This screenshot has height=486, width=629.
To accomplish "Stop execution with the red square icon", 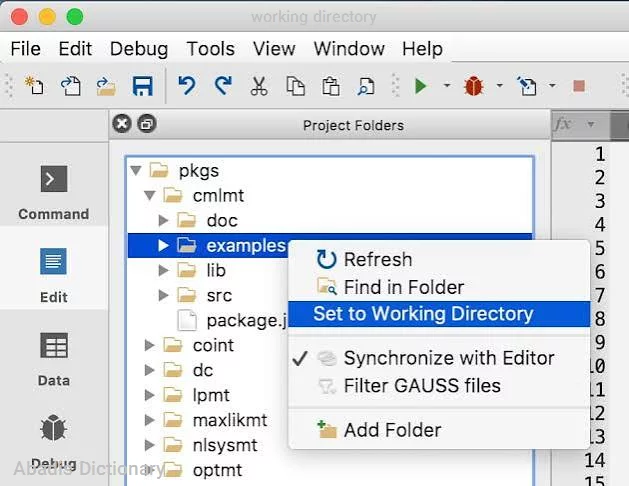I will pyautogui.click(x=579, y=86).
